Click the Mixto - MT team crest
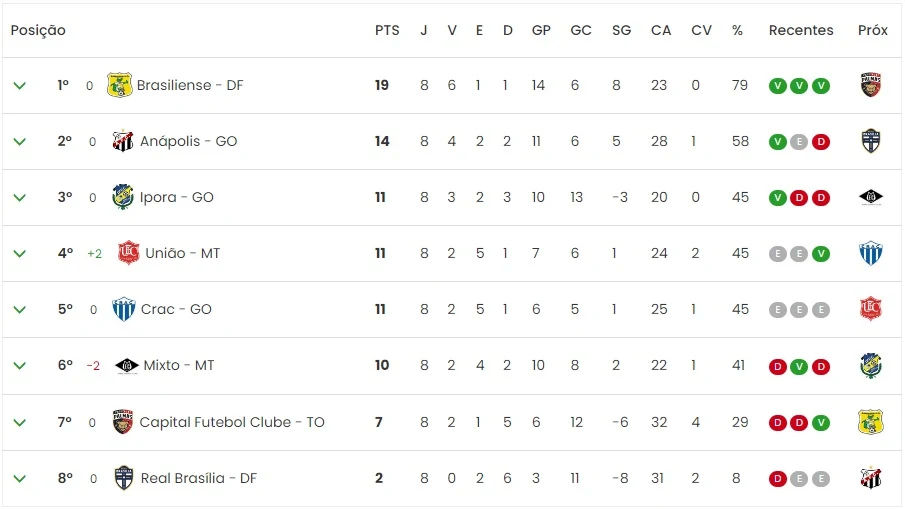Screen dimensions: 905x509 126,366
